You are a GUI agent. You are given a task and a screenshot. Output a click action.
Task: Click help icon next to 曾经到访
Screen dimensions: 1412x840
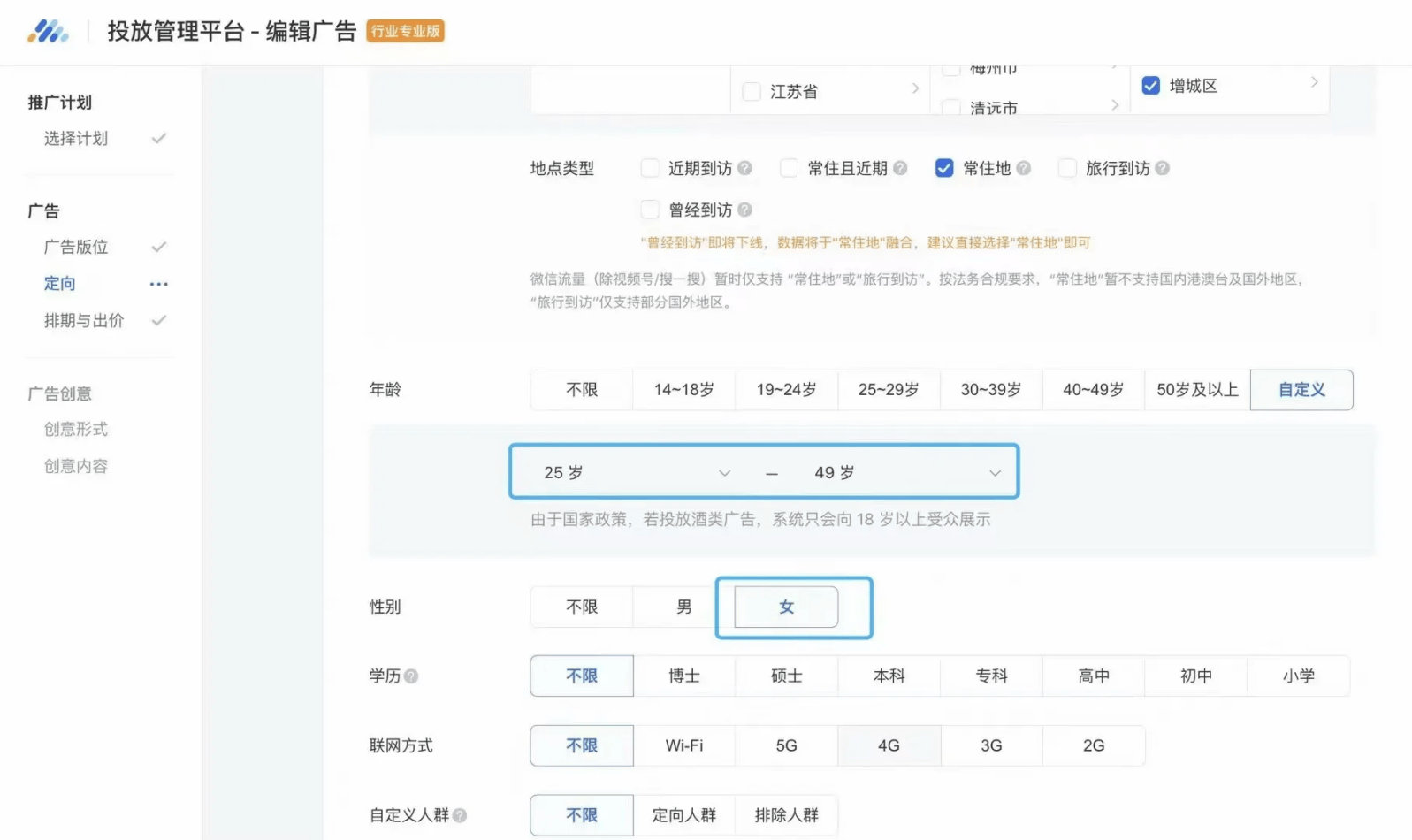(x=745, y=210)
